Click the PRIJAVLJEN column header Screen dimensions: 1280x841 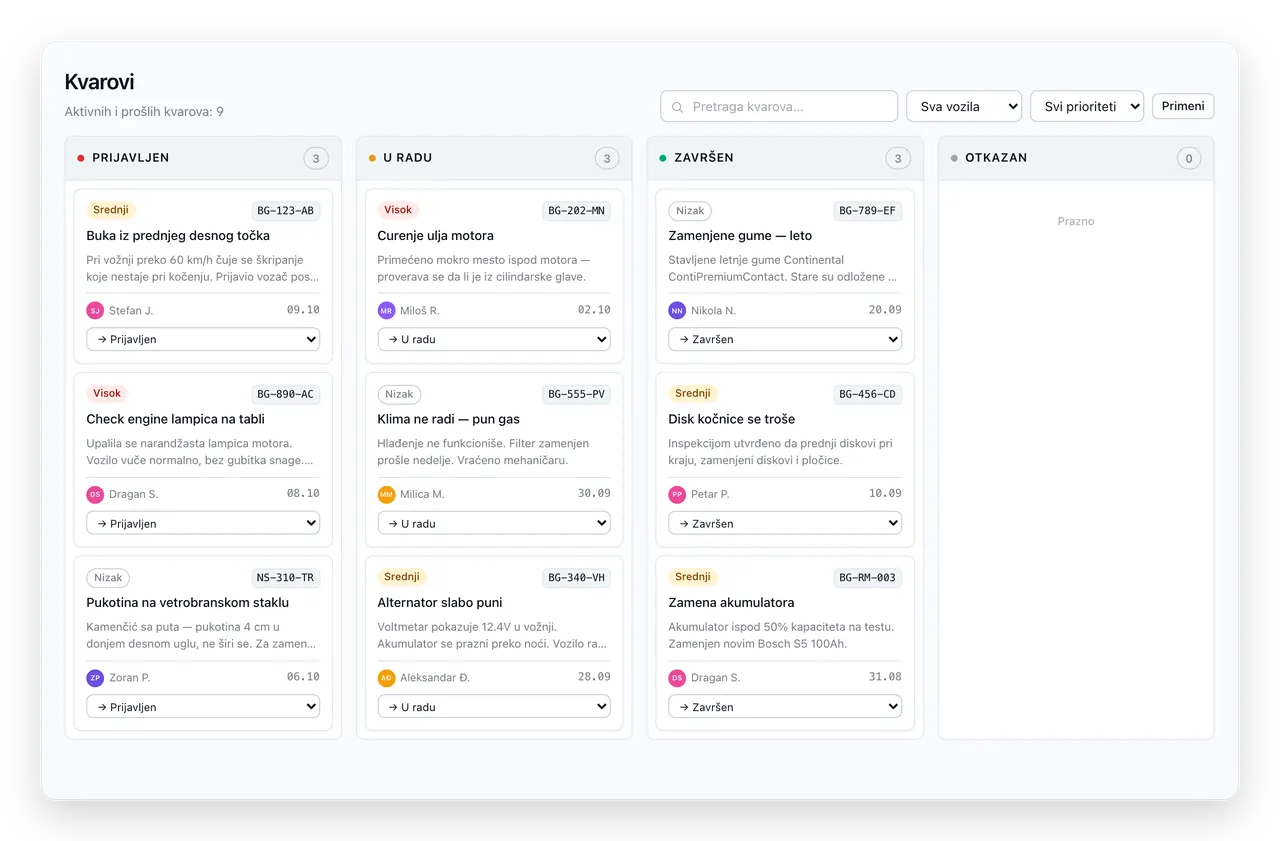click(x=203, y=158)
